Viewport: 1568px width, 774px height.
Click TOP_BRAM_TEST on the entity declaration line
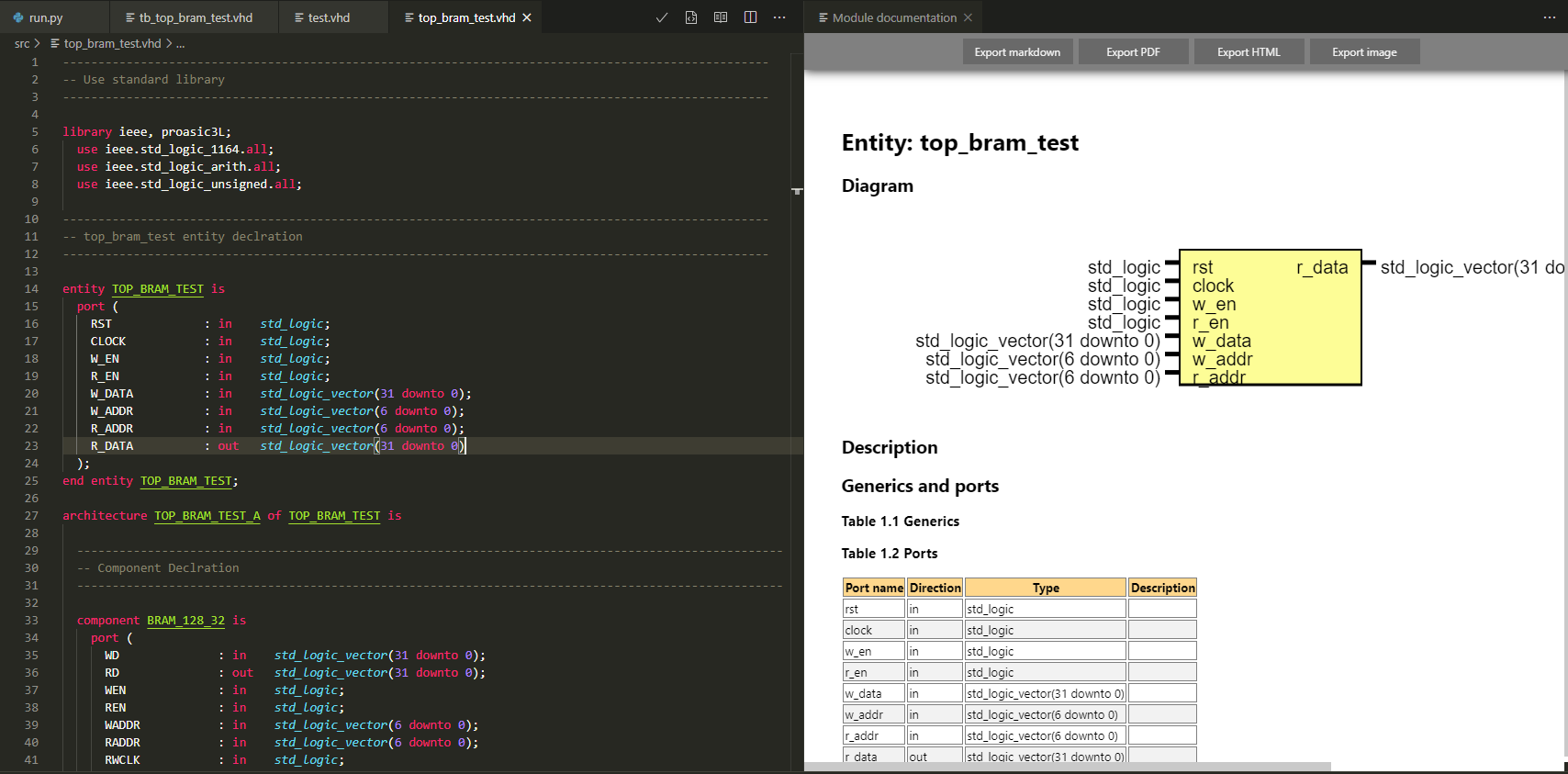tap(158, 289)
